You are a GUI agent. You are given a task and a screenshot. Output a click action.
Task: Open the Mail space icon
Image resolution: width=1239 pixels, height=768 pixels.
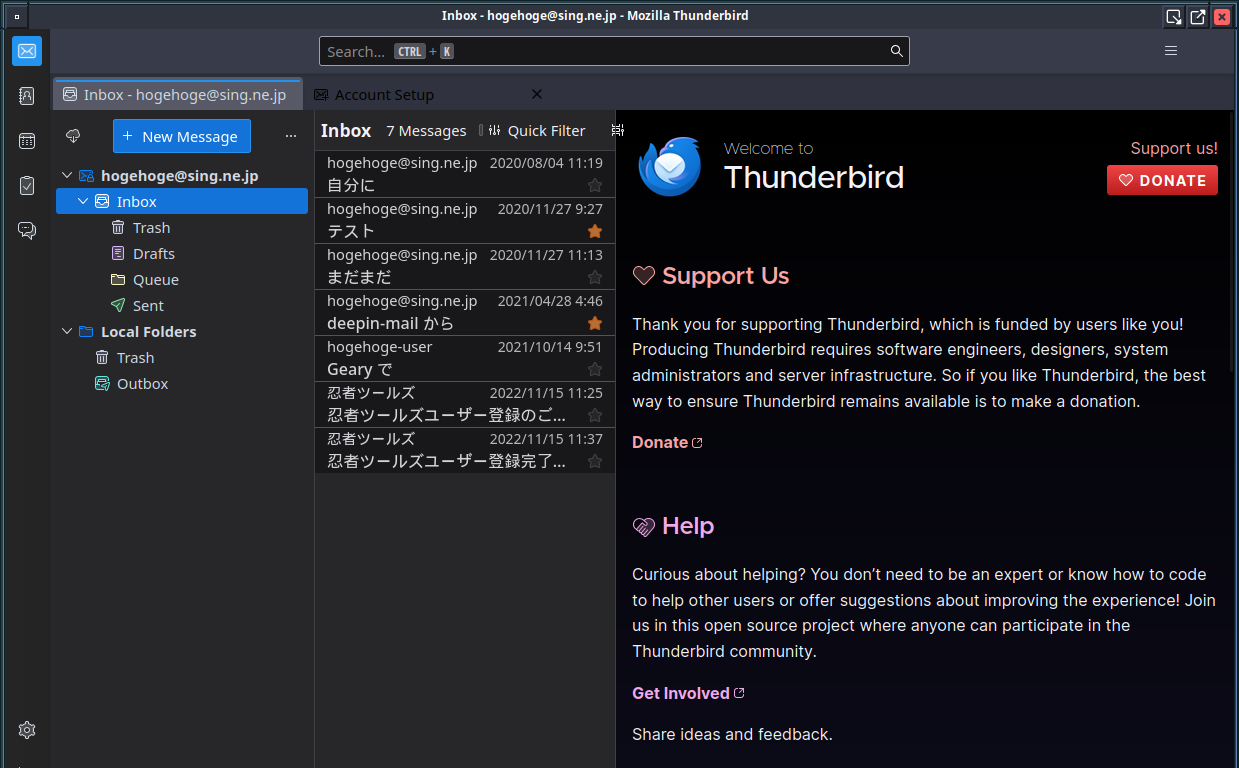(x=27, y=51)
